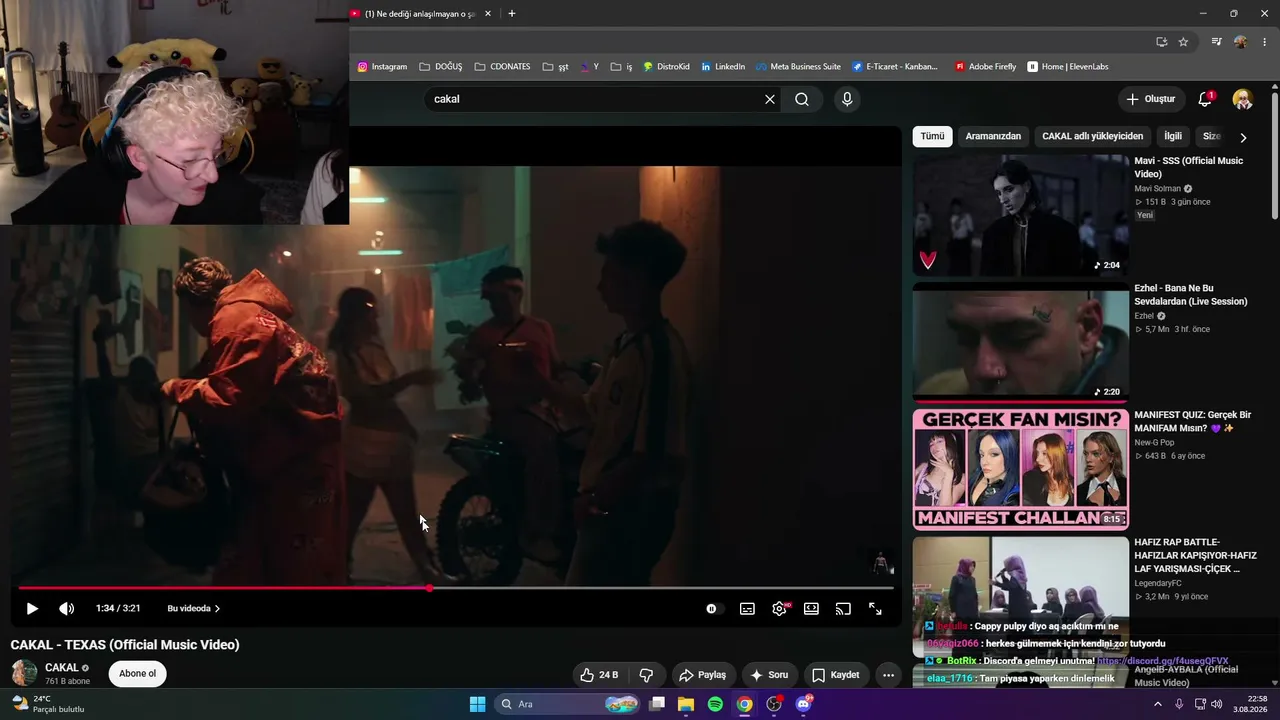This screenshot has height=720, width=1280.
Task: Open Meta Business Suite bookmark
Action: 798,67
